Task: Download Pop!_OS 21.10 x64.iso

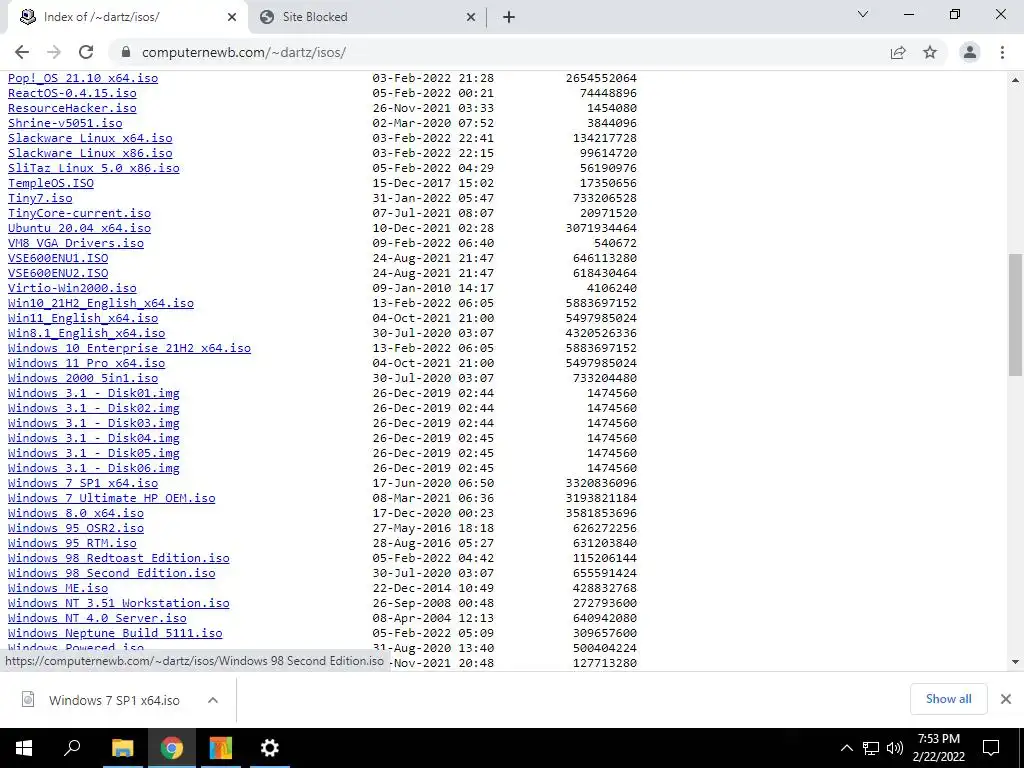Action: coord(83,78)
